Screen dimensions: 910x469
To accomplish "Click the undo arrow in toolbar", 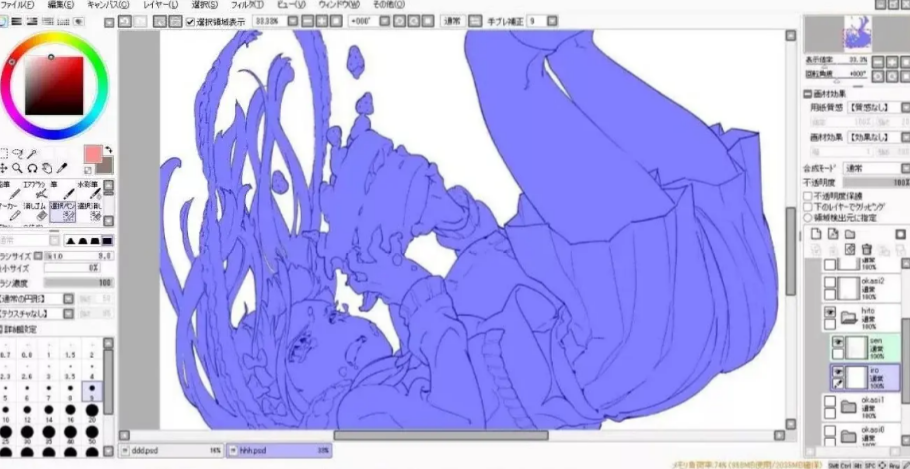I will [124, 21].
